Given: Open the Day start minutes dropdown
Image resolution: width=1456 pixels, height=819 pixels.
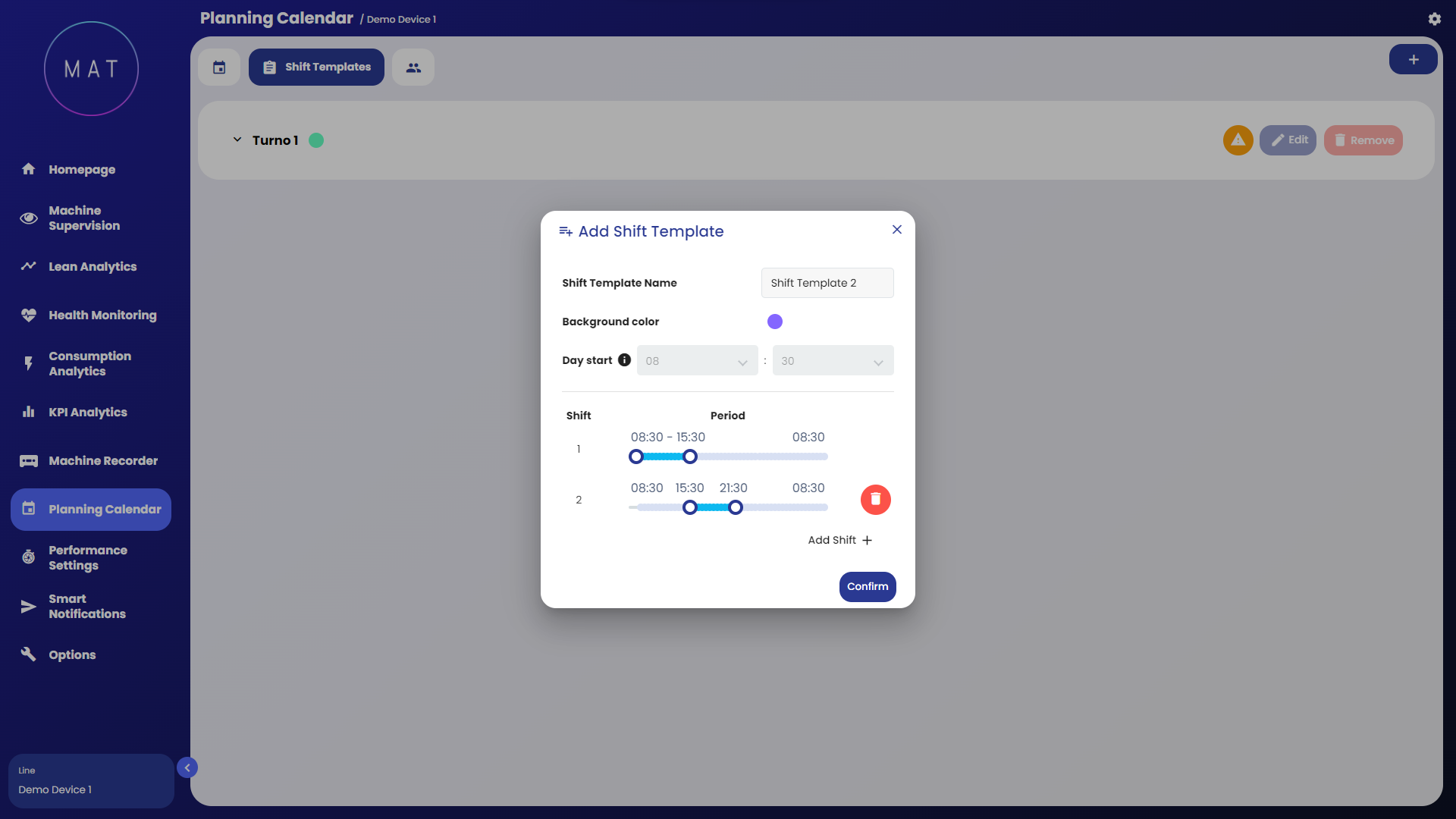Looking at the screenshot, I should click(833, 361).
